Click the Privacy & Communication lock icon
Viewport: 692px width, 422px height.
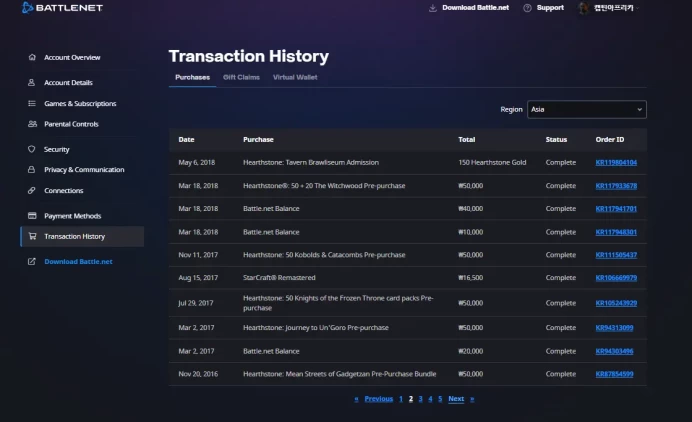(x=32, y=170)
